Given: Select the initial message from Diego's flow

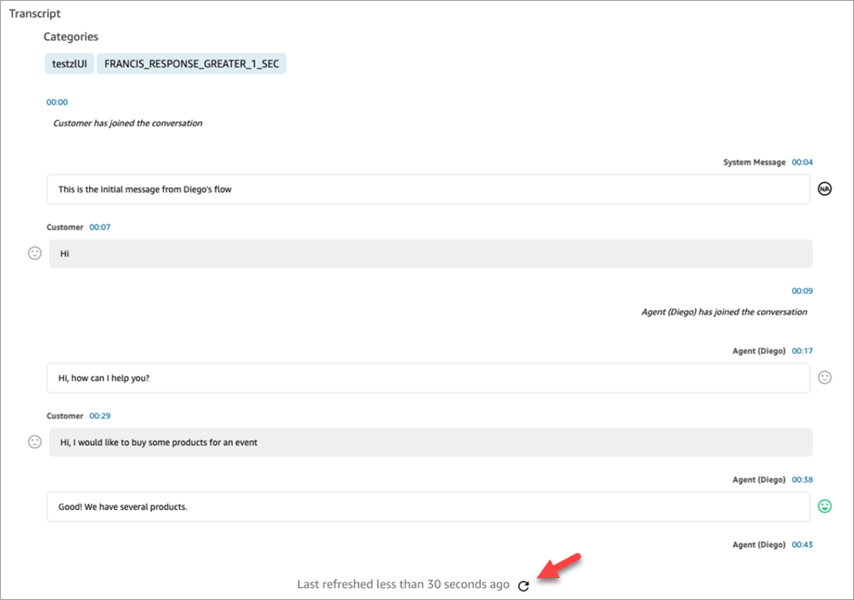Looking at the screenshot, I should (428, 188).
